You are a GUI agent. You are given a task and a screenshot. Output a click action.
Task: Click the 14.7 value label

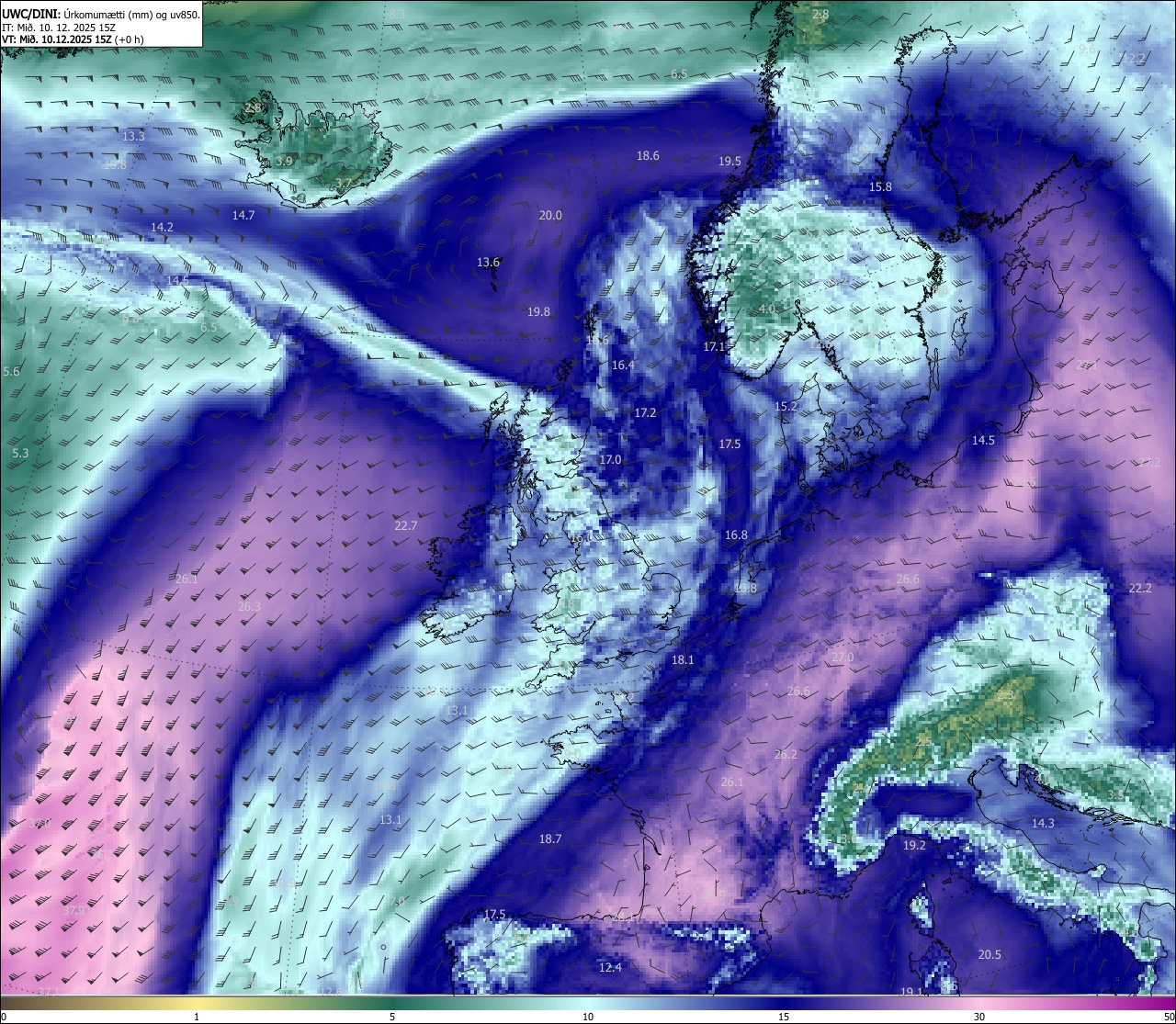point(243,216)
